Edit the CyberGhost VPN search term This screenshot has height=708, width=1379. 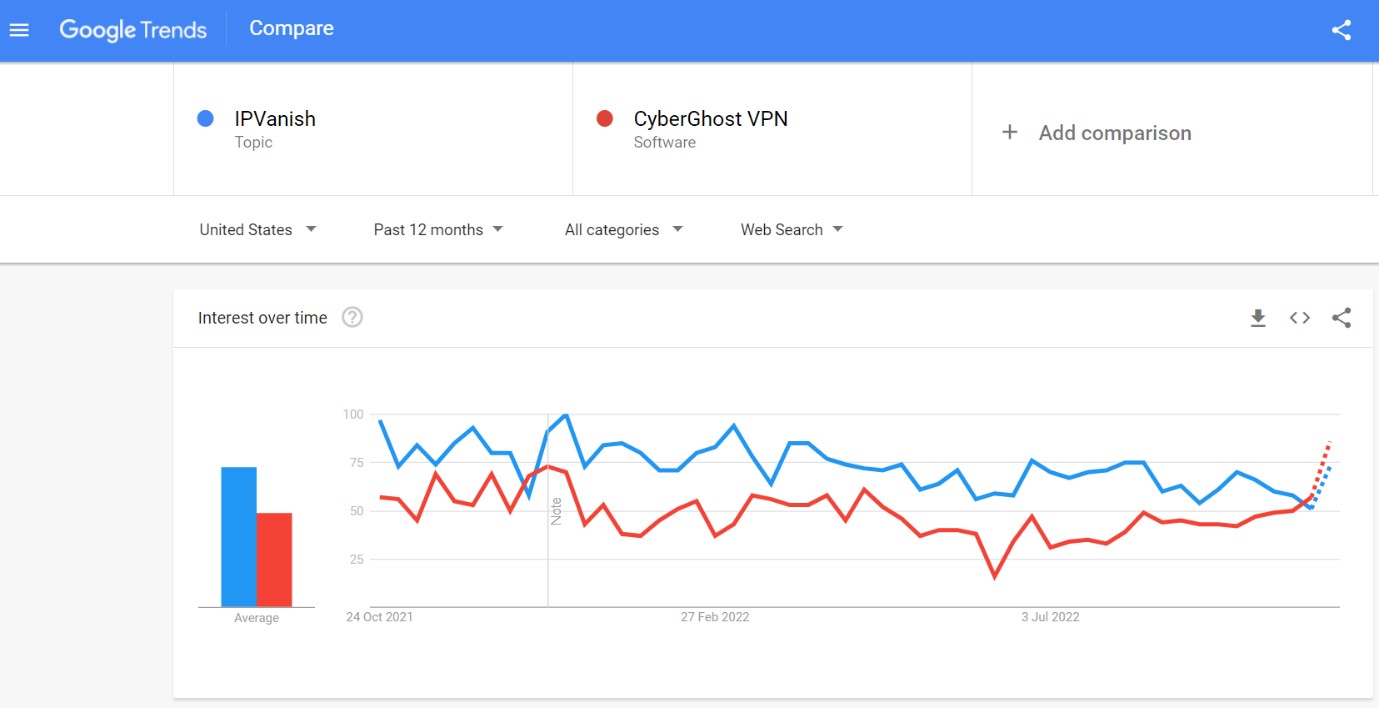coord(710,119)
